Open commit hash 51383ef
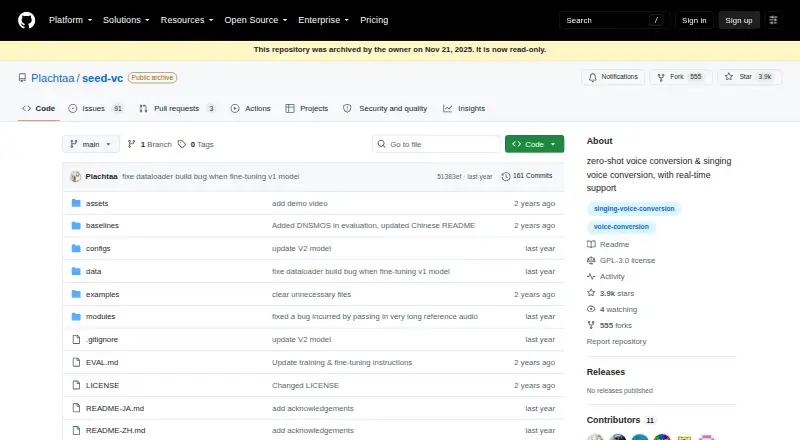Viewport: 800px width, 440px height. point(449,177)
